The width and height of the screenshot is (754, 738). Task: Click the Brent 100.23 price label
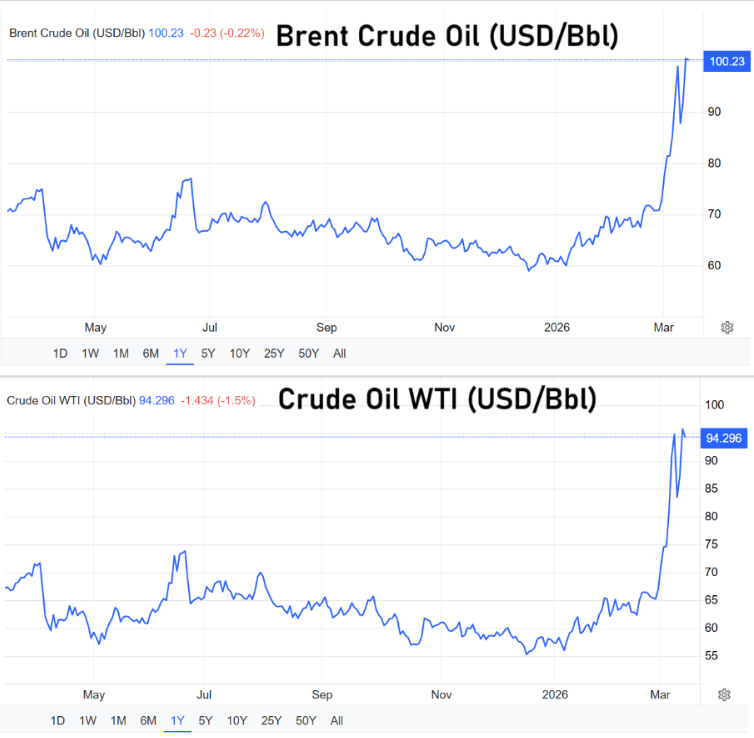(x=726, y=61)
